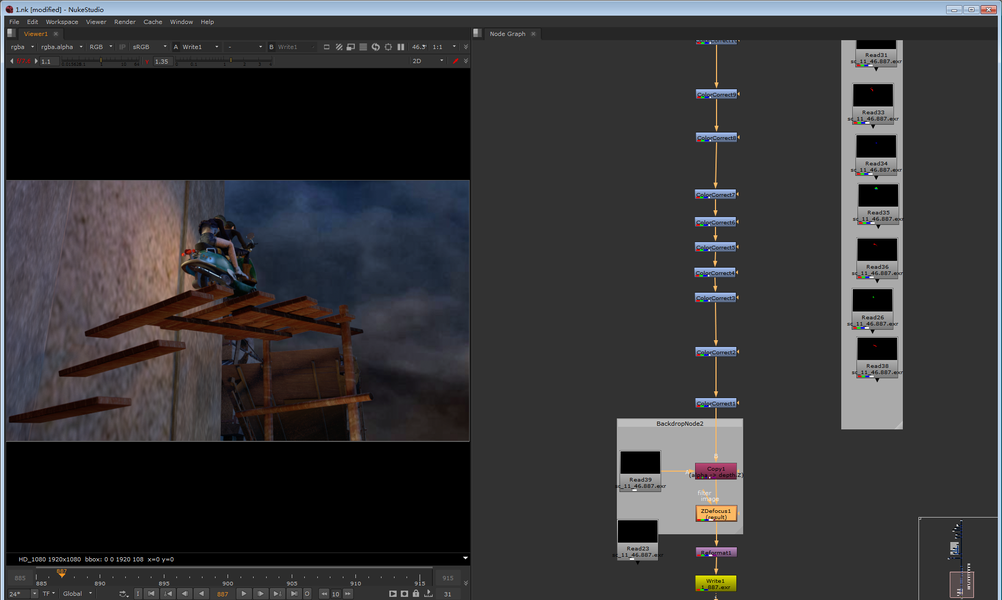Open the Cache menu
The height and width of the screenshot is (600, 1002).
point(152,22)
